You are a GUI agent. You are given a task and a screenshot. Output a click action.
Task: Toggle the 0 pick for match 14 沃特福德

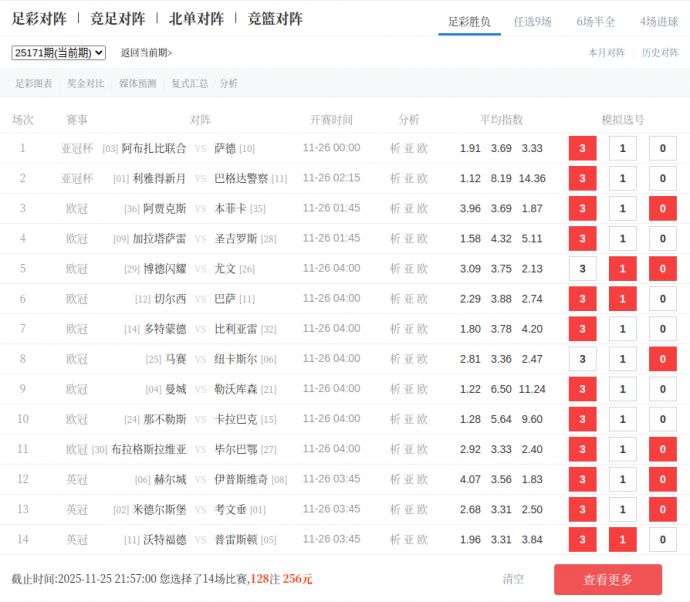pyautogui.click(x=663, y=540)
